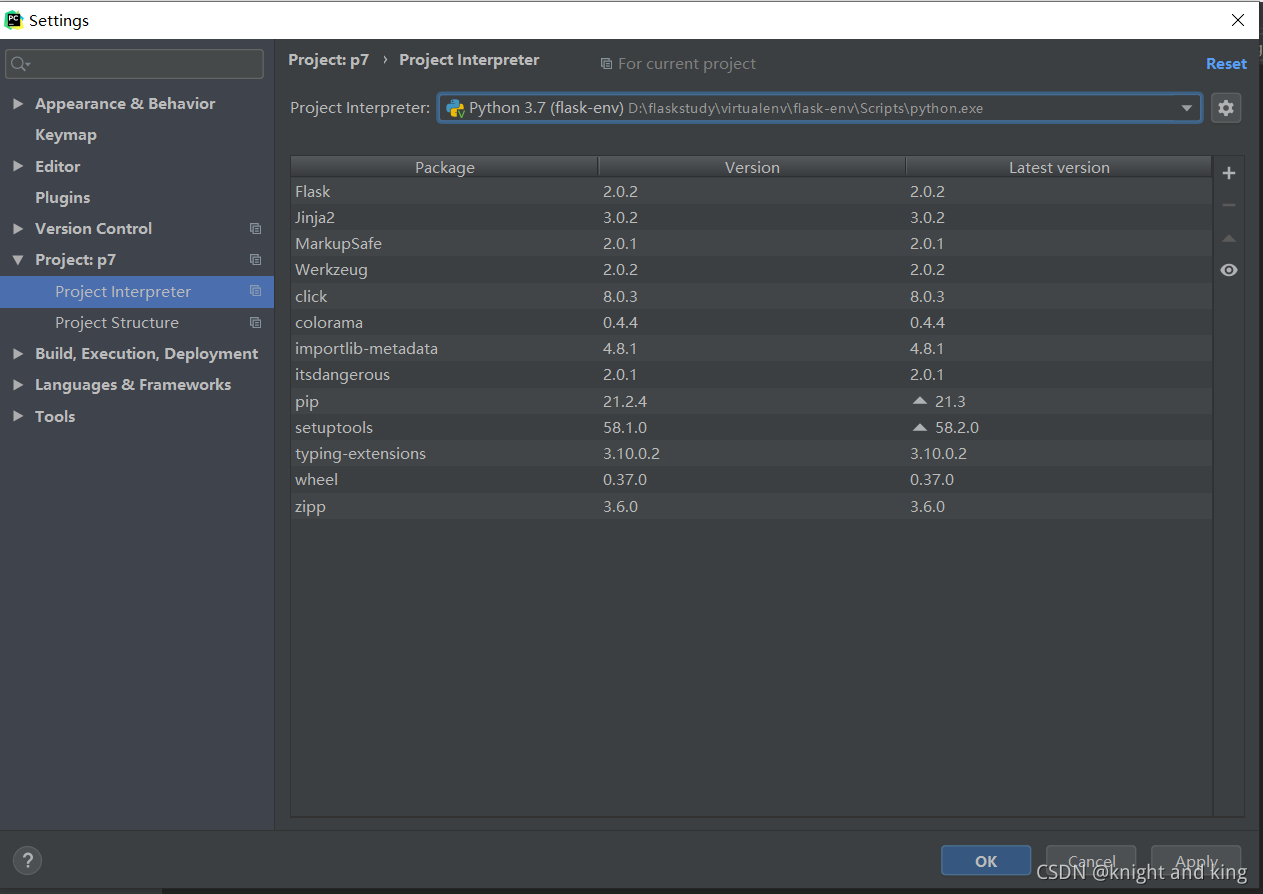
Task: Select the itsdangerous package row
Action: [751, 375]
